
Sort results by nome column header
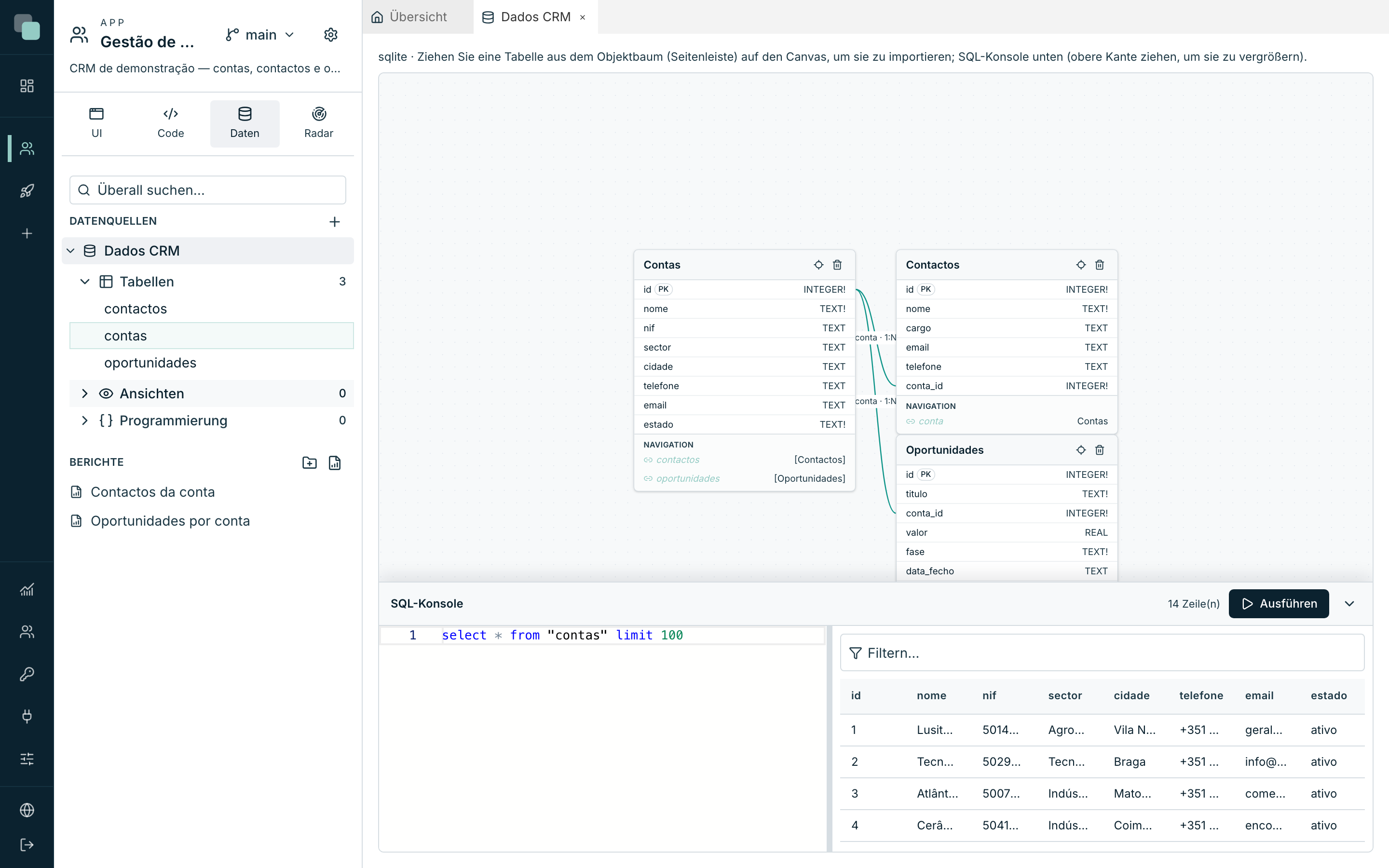931,696
